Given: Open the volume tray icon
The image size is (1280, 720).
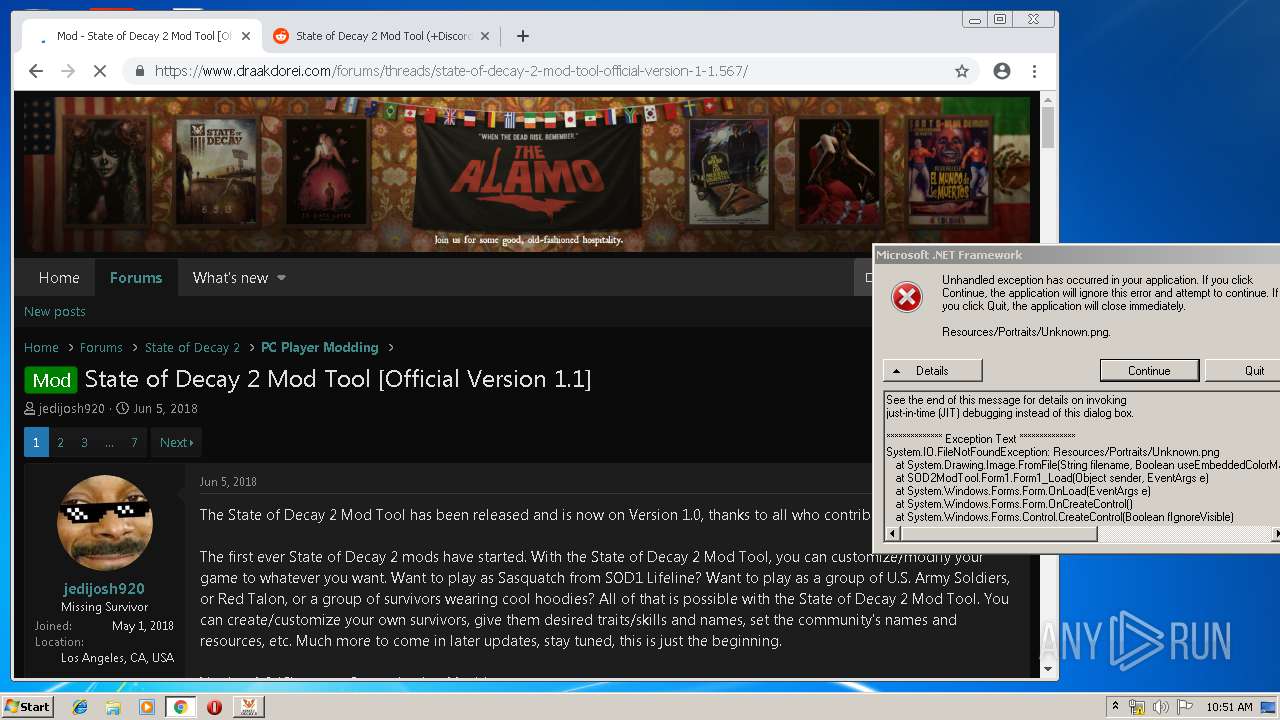Looking at the screenshot, I should [1161, 707].
